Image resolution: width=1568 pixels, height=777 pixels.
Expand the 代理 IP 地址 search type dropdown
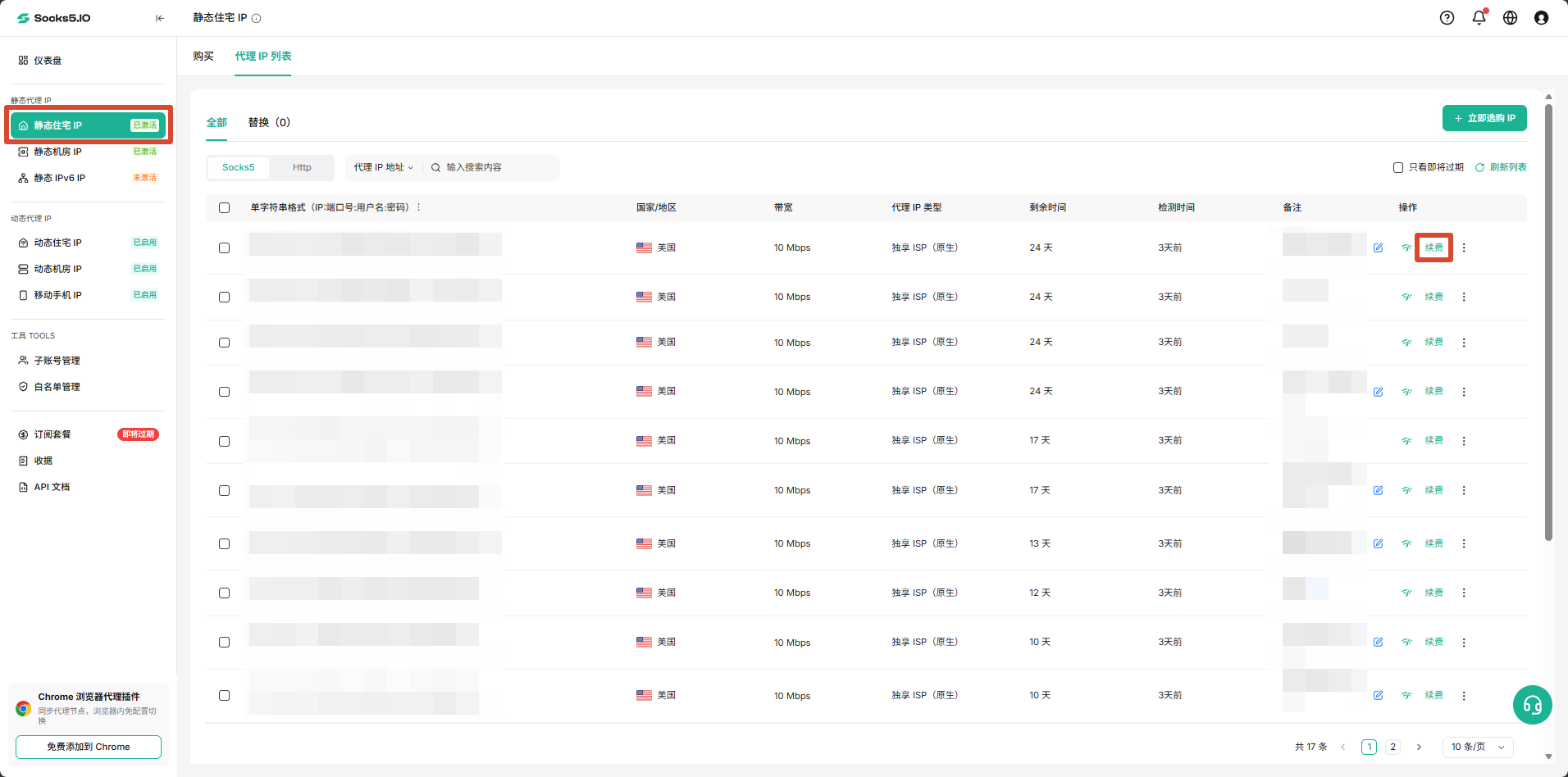point(383,167)
